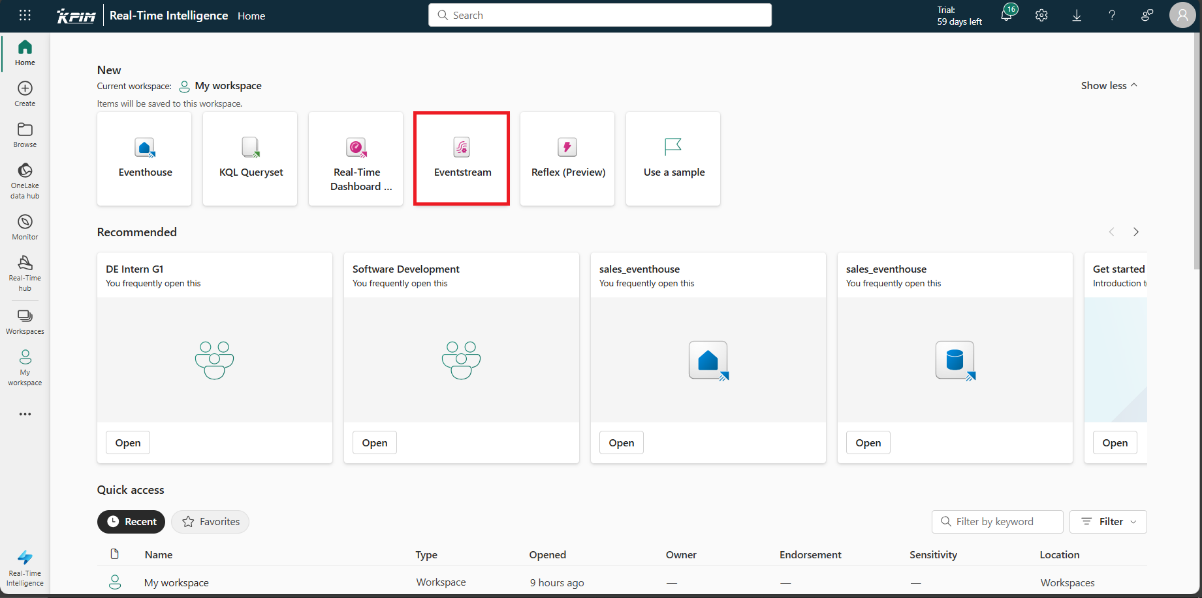The height and width of the screenshot is (598, 1202).
Task: Click the 'Workspaces' location cell
Action: [x=1067, y=583]
